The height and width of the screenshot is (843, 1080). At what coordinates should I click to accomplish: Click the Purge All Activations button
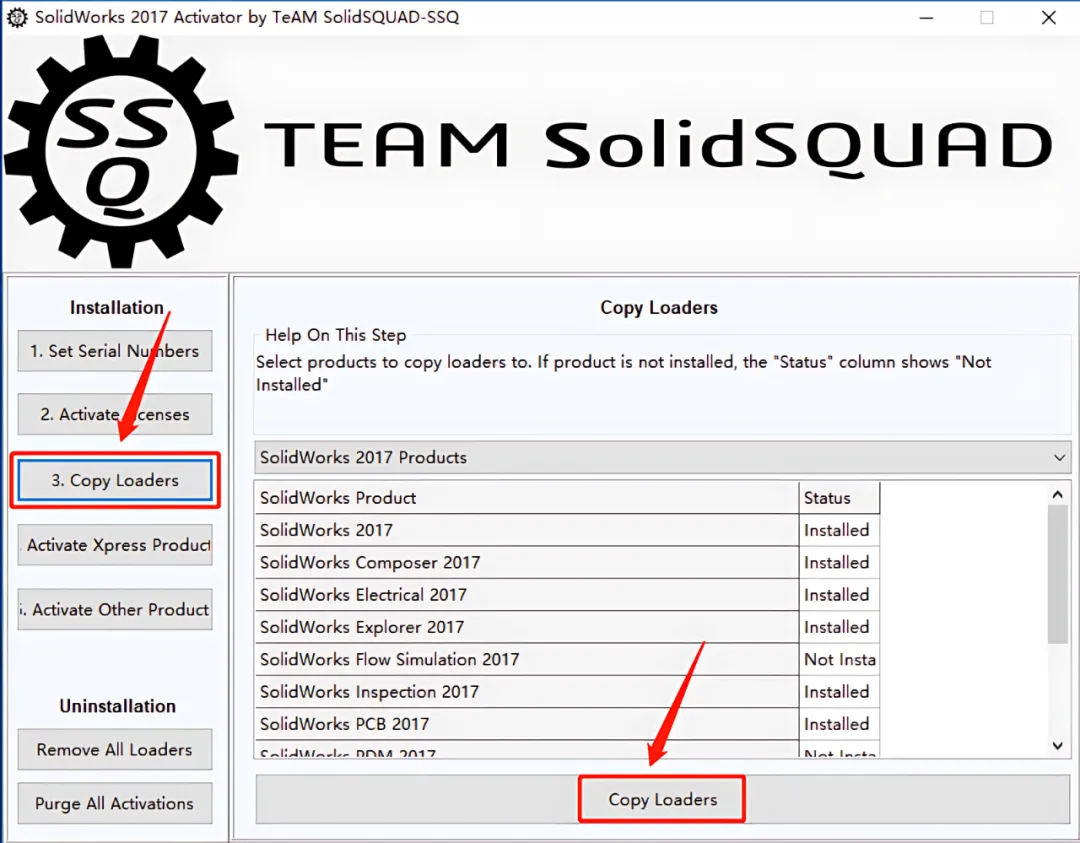pyautogui.click(x=115, y=803)
